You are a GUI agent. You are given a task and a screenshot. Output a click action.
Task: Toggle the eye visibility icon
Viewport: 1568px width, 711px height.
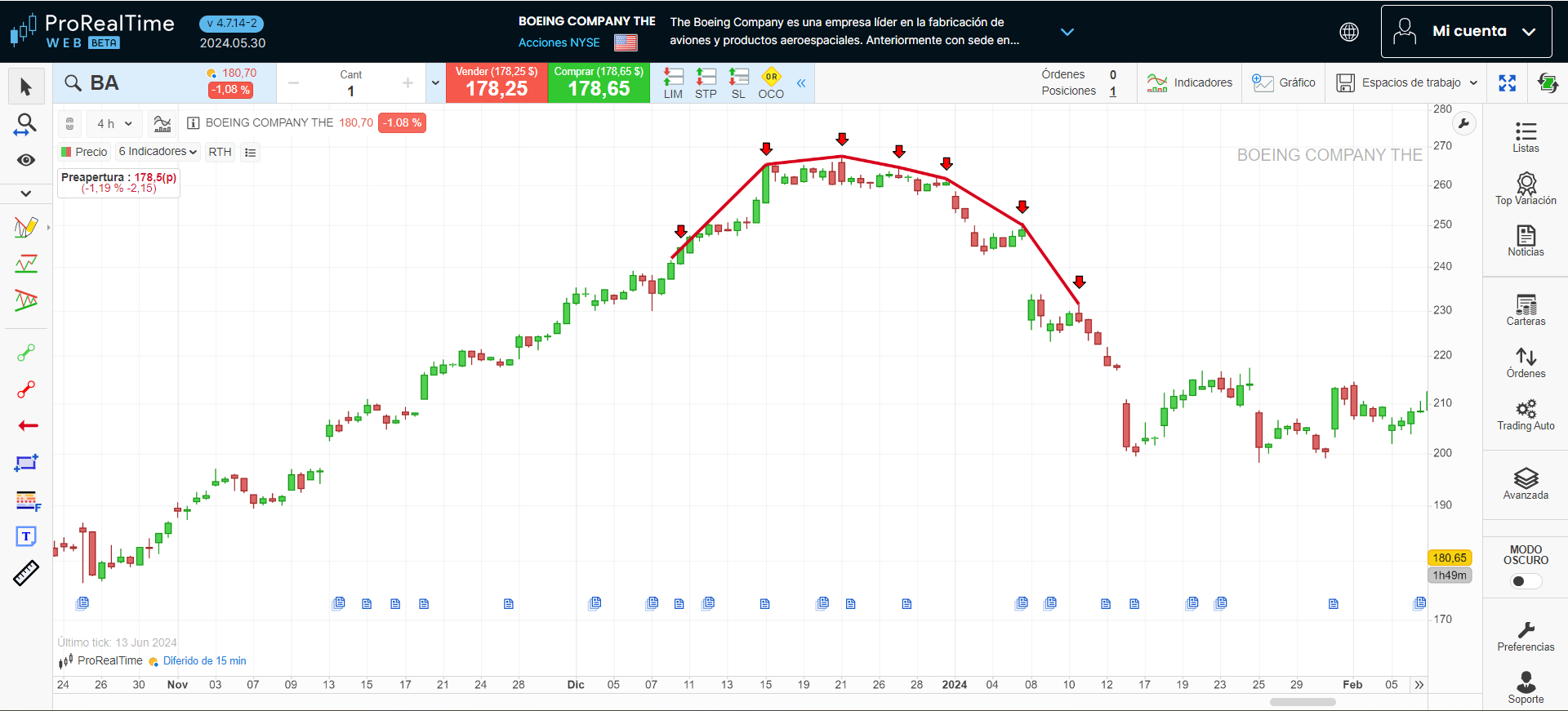(x=26, y=160)
